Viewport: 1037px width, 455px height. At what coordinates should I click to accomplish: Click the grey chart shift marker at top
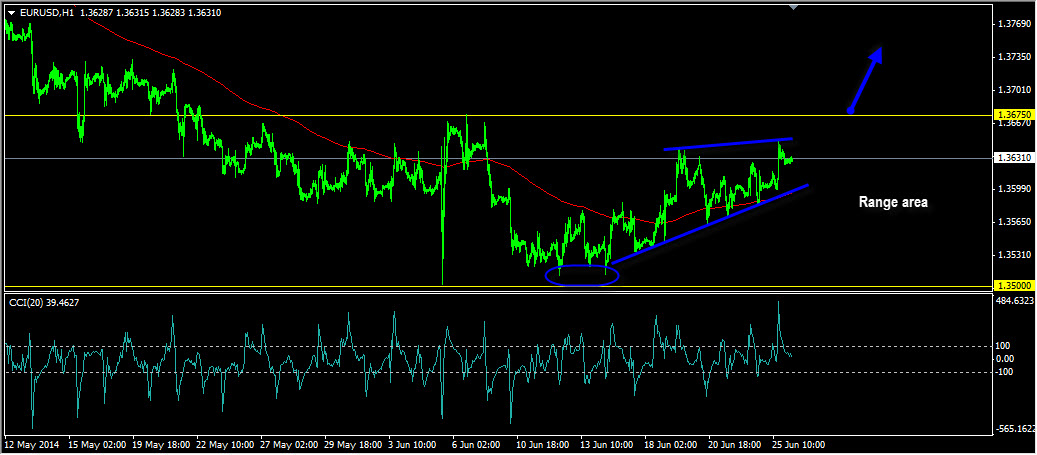(794, 8)
